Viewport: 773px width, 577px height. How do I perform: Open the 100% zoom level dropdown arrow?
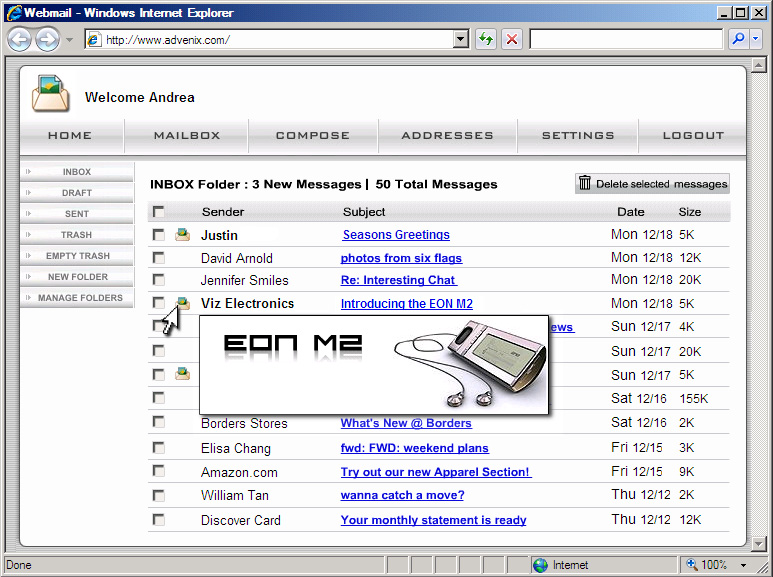coord(743,565)
